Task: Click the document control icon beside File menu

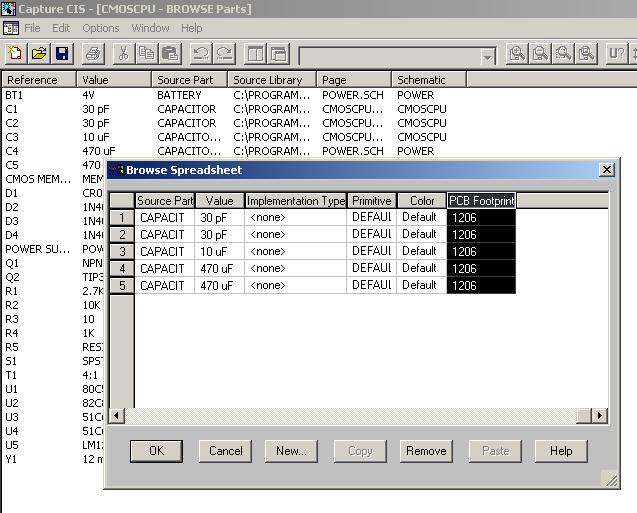Action: click(11, 28)
